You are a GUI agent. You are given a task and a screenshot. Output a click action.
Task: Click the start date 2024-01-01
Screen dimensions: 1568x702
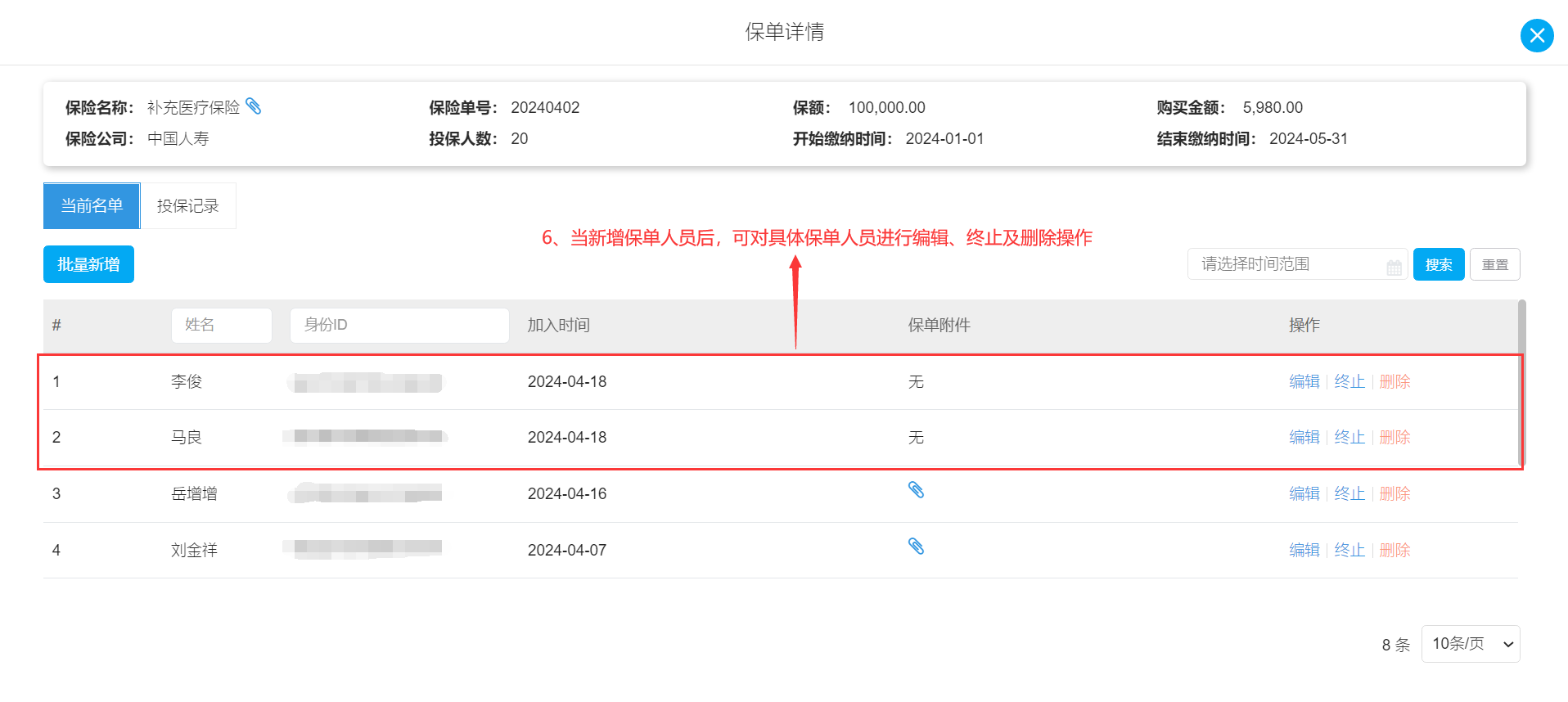tap(944, 138)
